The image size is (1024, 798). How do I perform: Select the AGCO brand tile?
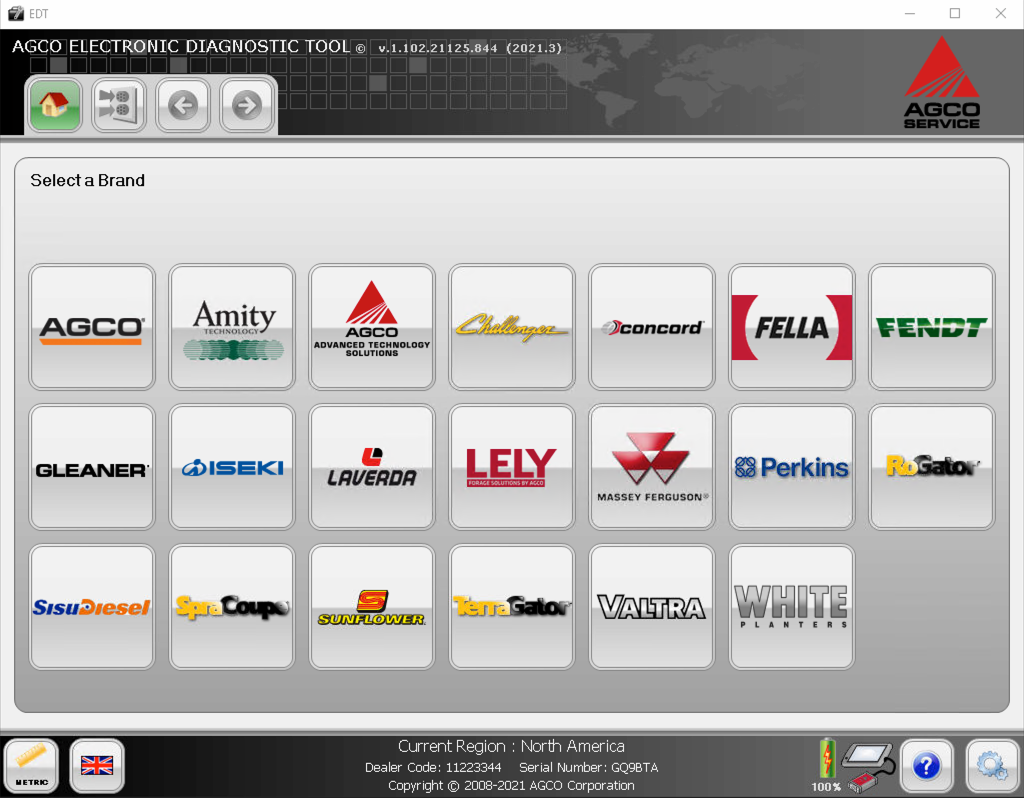click(91, 326)
